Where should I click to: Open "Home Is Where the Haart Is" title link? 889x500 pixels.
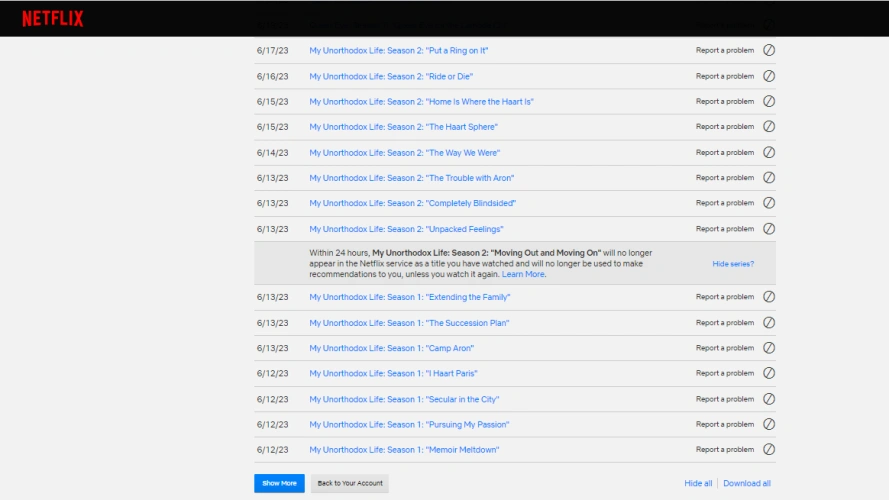point(421,102)
